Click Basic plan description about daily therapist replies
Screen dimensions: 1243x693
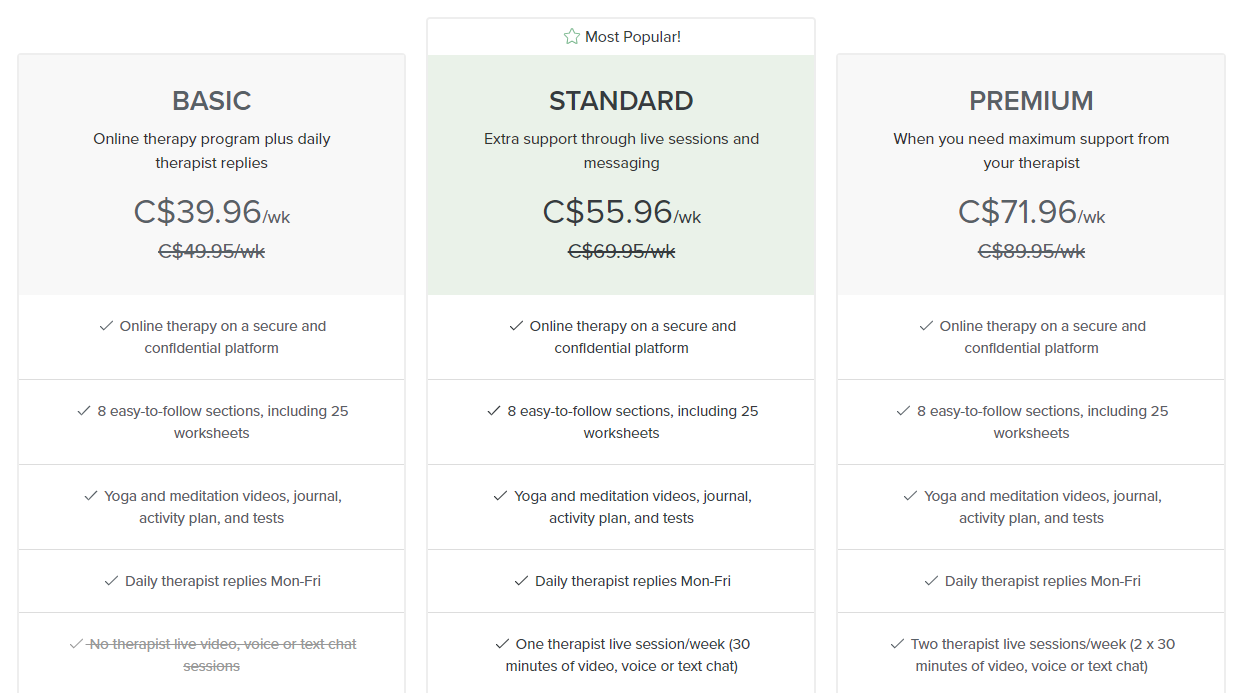[x=212, y=151]
